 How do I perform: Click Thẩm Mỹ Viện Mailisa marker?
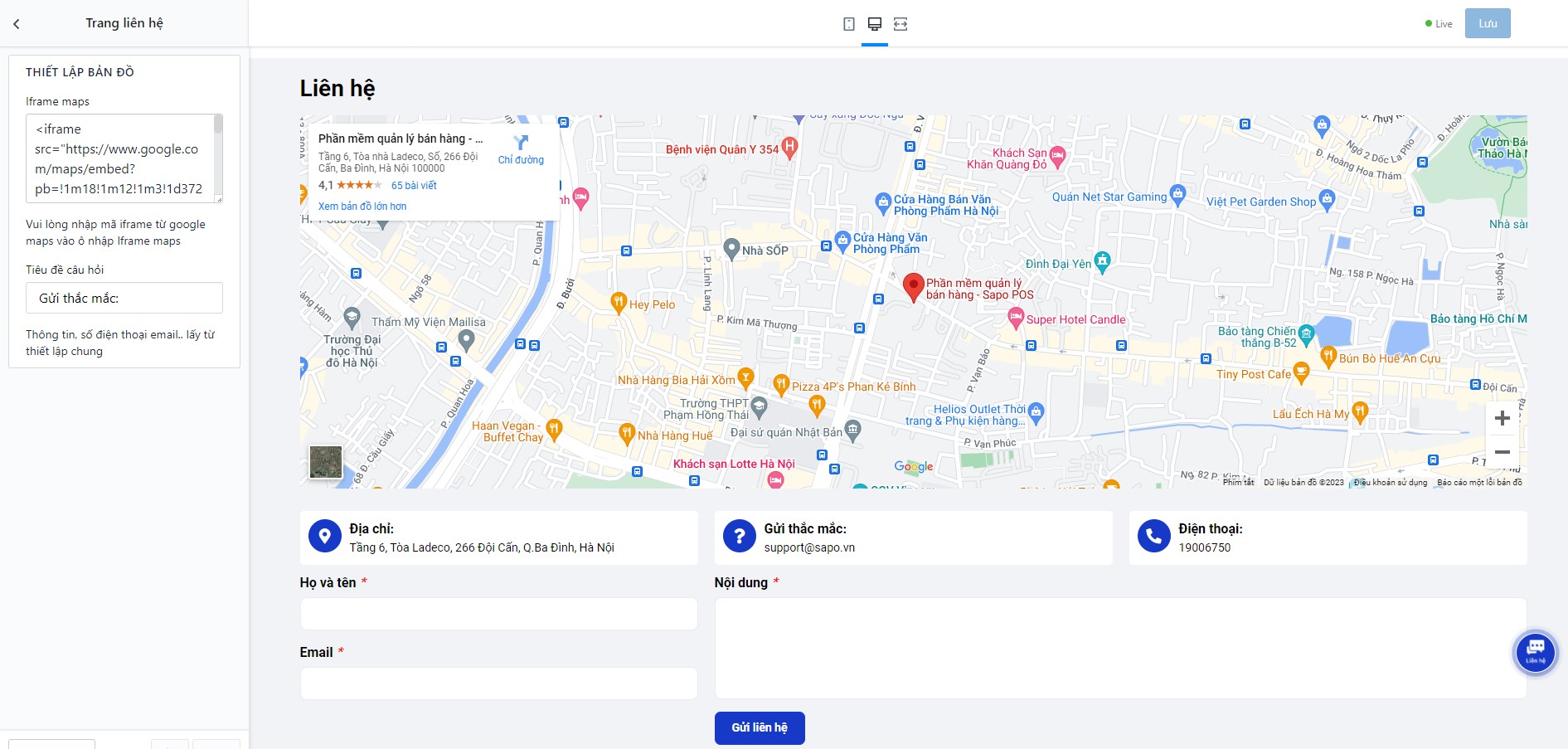pyautogui.click(x=466, y=339)
